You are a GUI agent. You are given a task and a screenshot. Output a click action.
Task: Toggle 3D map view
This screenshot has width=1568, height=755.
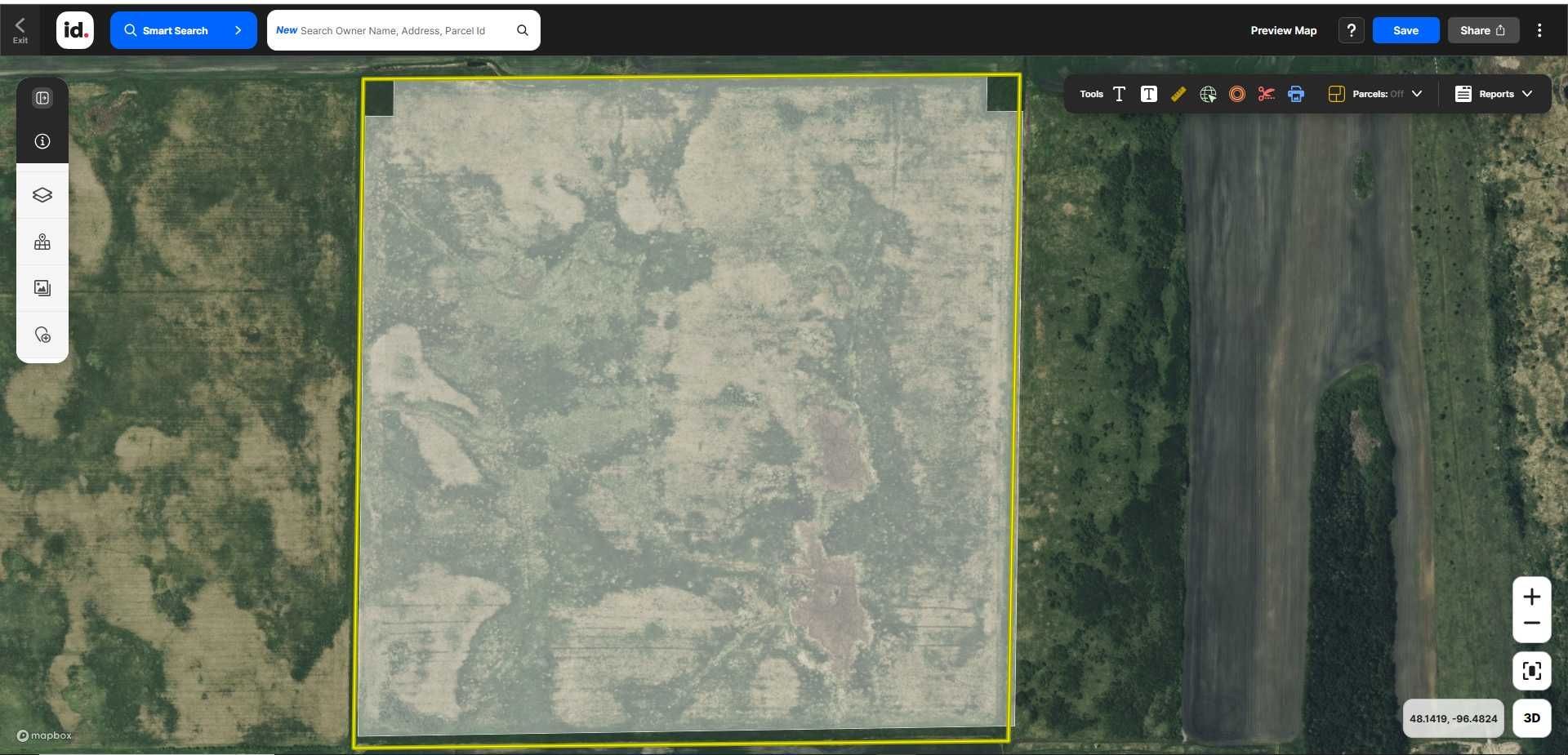tap(1531, 718)
